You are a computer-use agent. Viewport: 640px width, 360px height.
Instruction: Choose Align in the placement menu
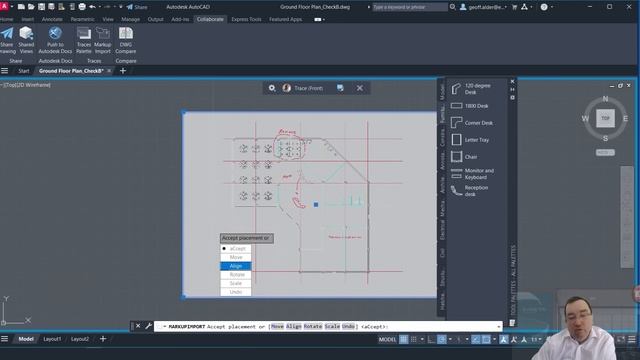pos(236,266)
